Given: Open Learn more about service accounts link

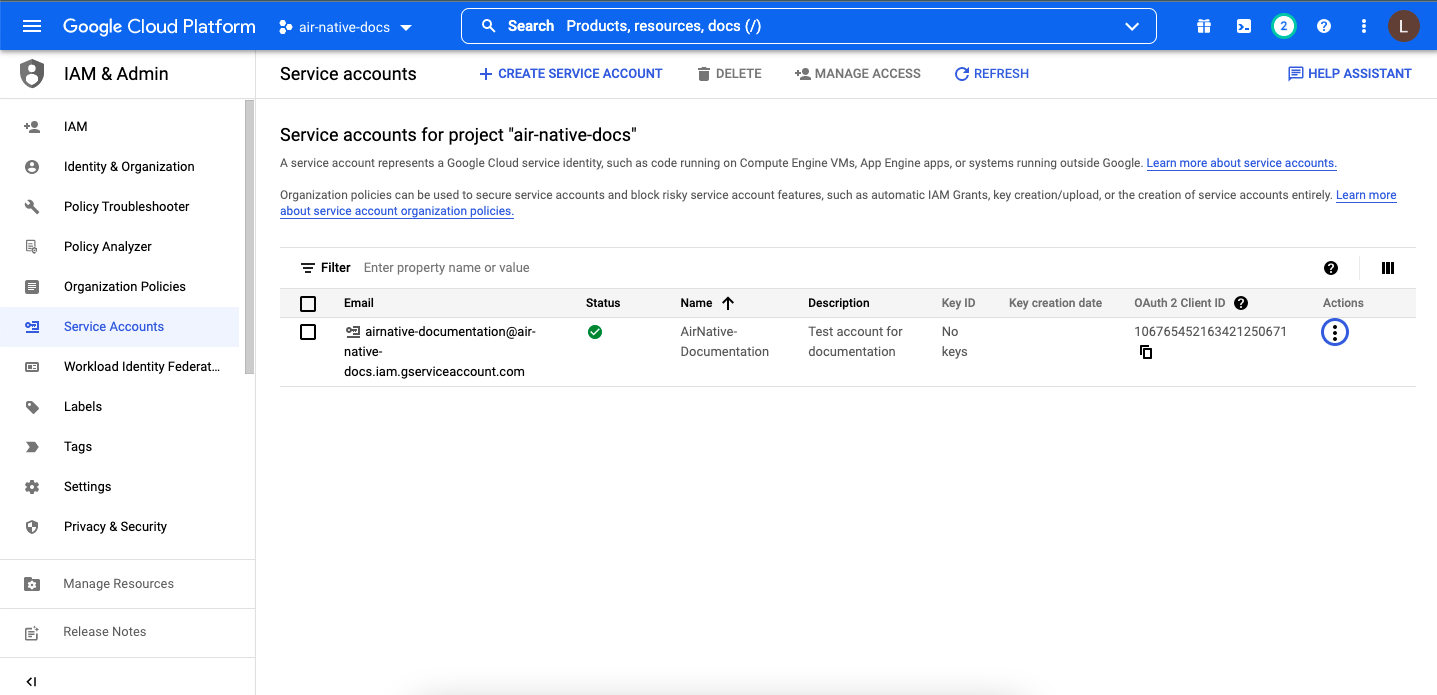Looking at the screenshot, I should pyautogui.click(x=1241, y=163).
